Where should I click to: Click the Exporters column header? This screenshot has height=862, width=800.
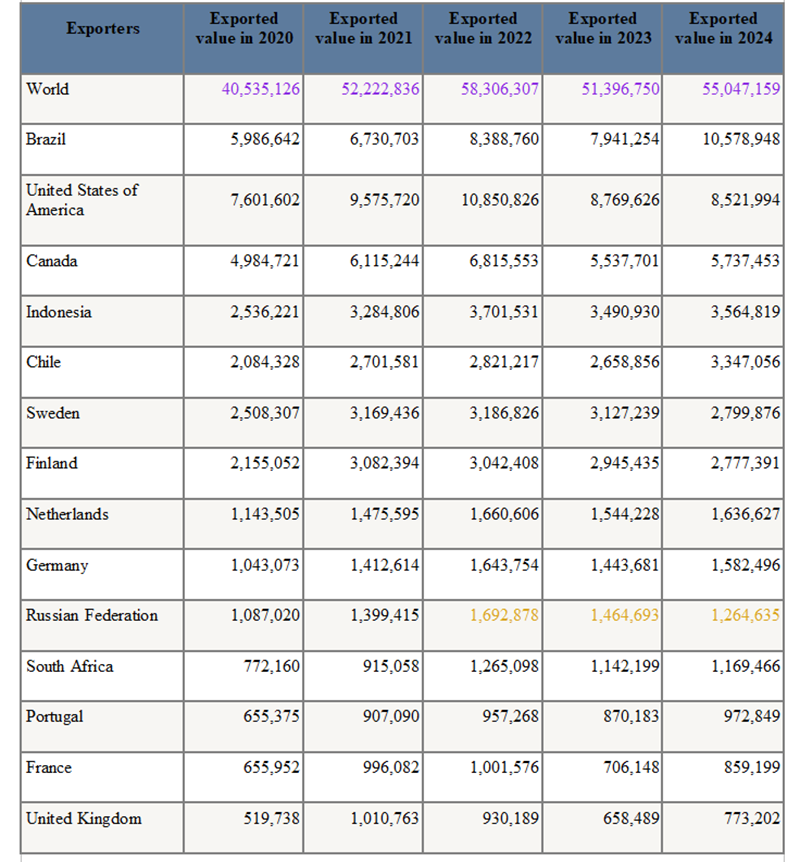pos(103,28)
